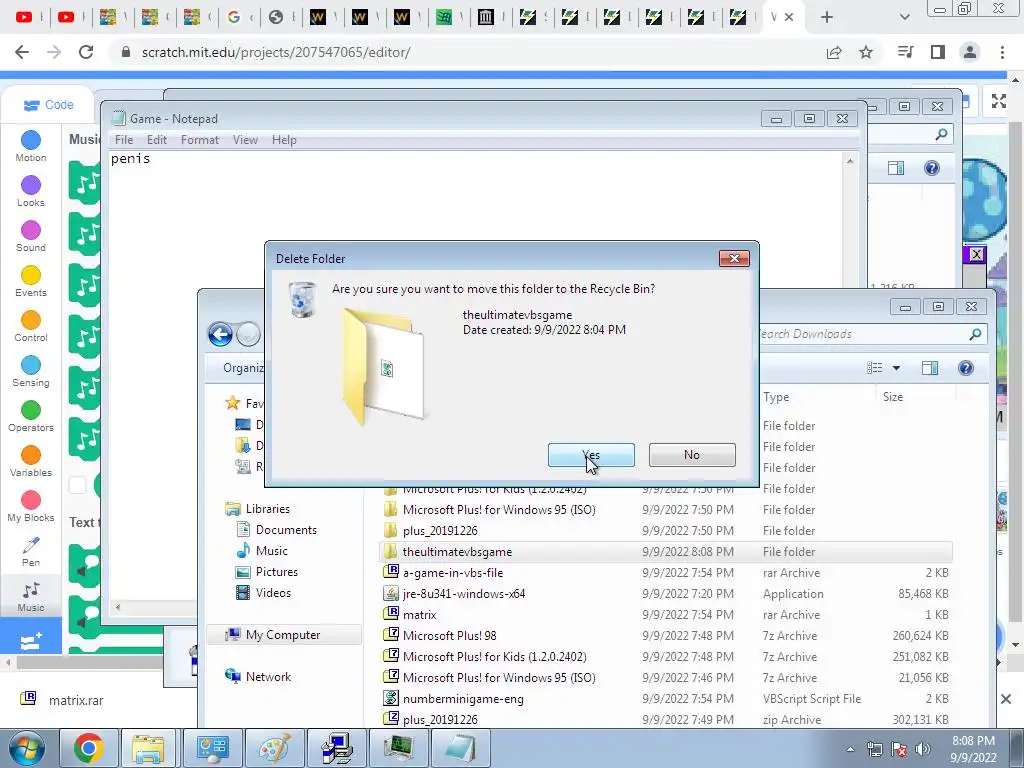Select the matrix rar archive file

[665, 615]
